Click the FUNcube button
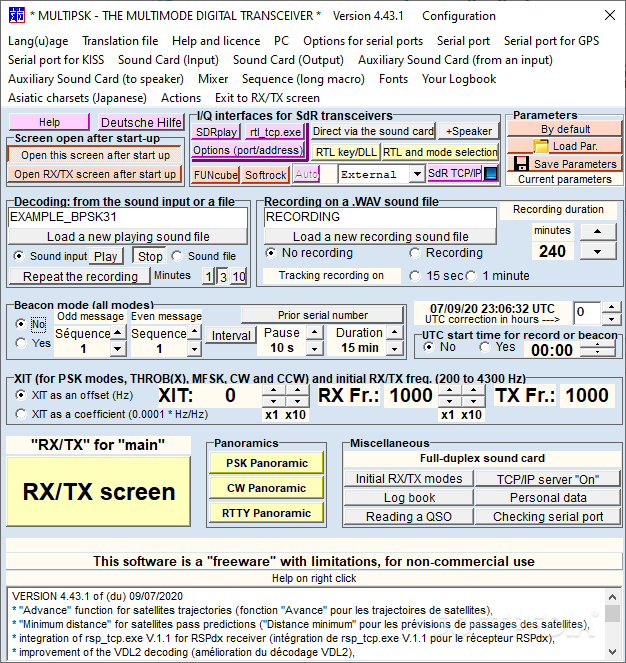The height and width of the screenshot is (663, 626). (x=216, y=175)
